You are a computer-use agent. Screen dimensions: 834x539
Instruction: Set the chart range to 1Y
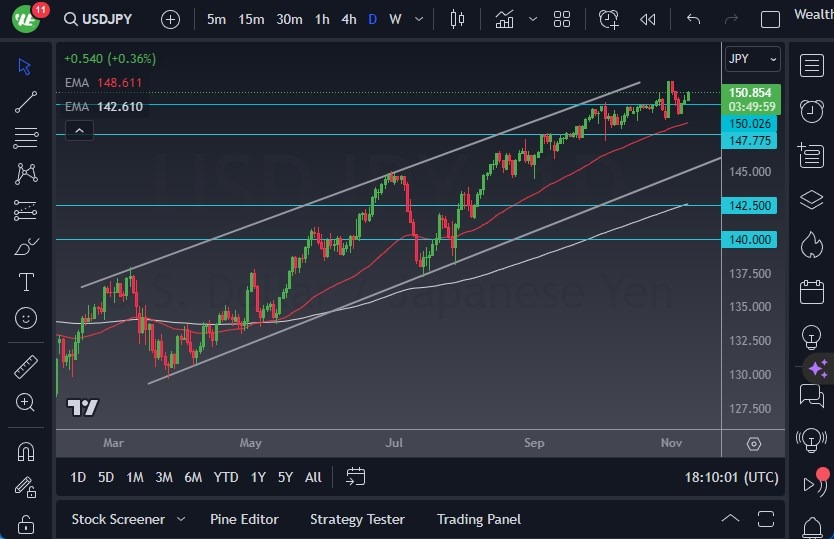258,477
